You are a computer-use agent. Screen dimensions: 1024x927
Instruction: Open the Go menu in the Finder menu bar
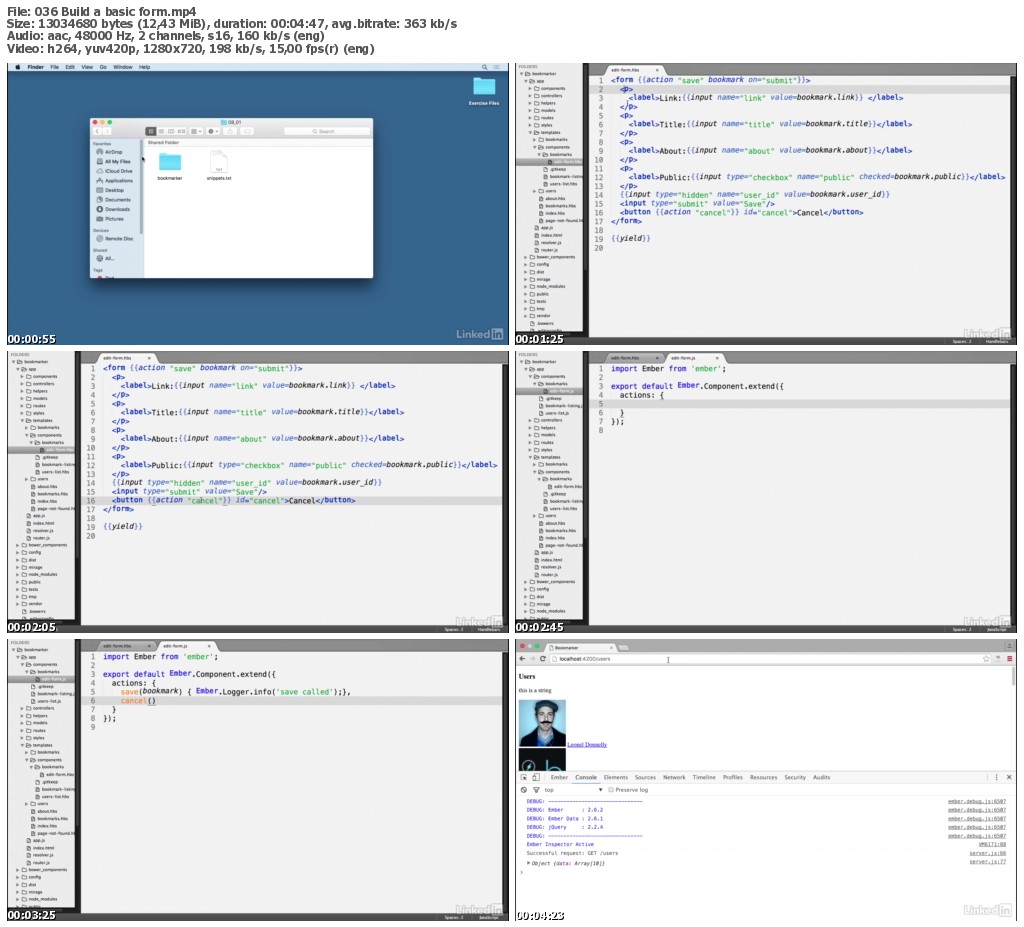[103, 67]
